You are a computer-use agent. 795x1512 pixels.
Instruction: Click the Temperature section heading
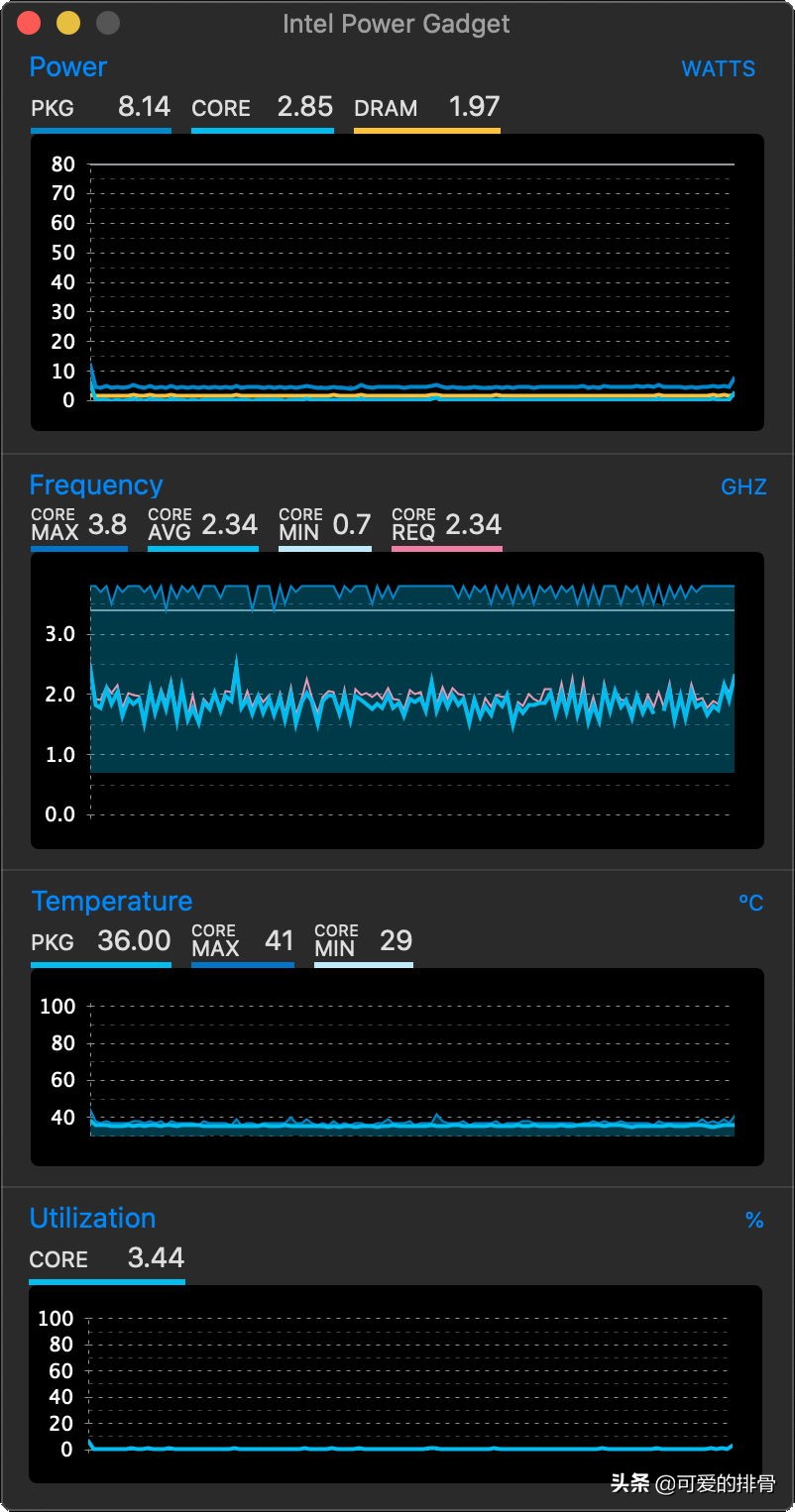click(111, 901)
